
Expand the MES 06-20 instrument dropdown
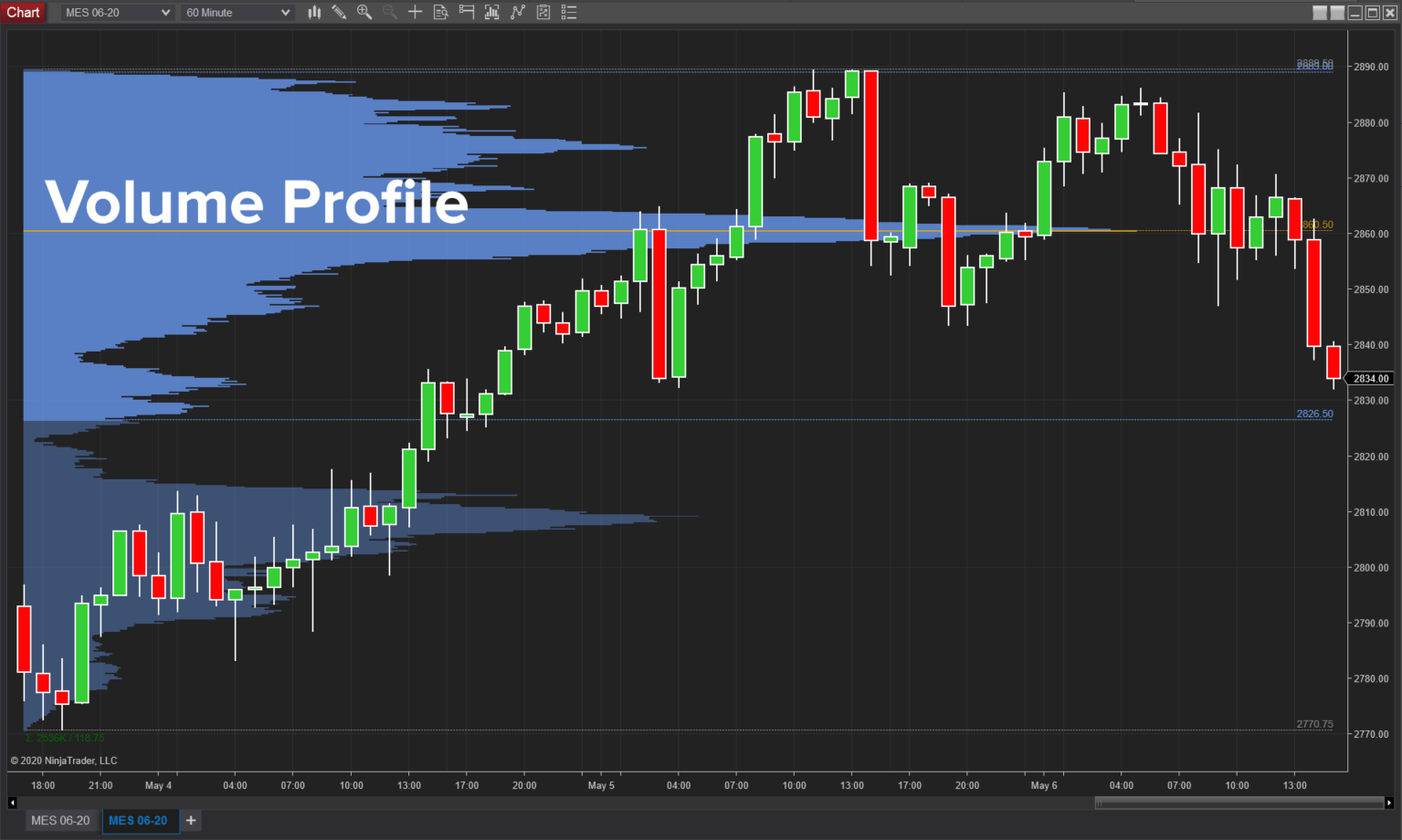click(x=165, y=13)
